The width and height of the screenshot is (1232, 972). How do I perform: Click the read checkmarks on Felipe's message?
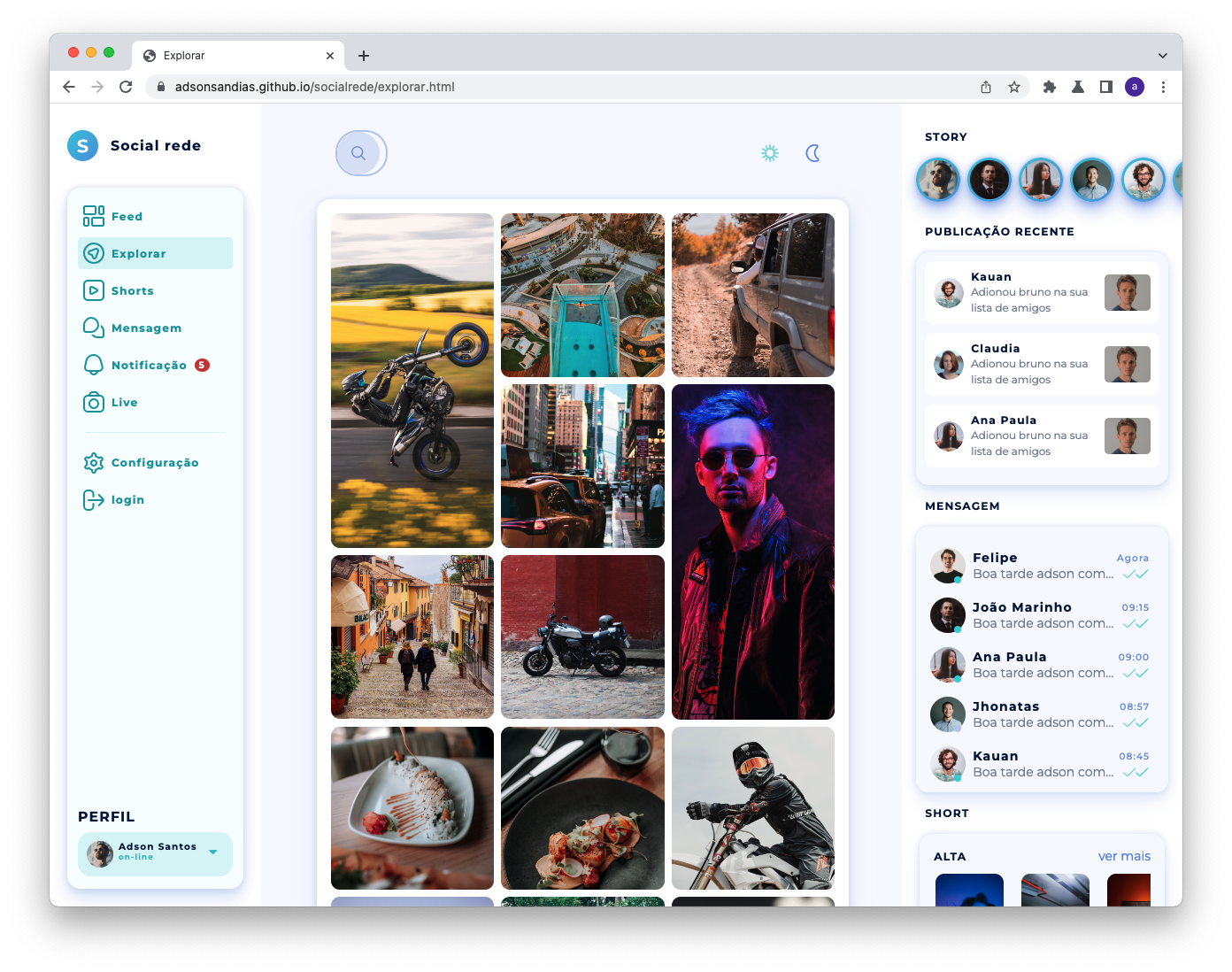[x=1136, y=575]
